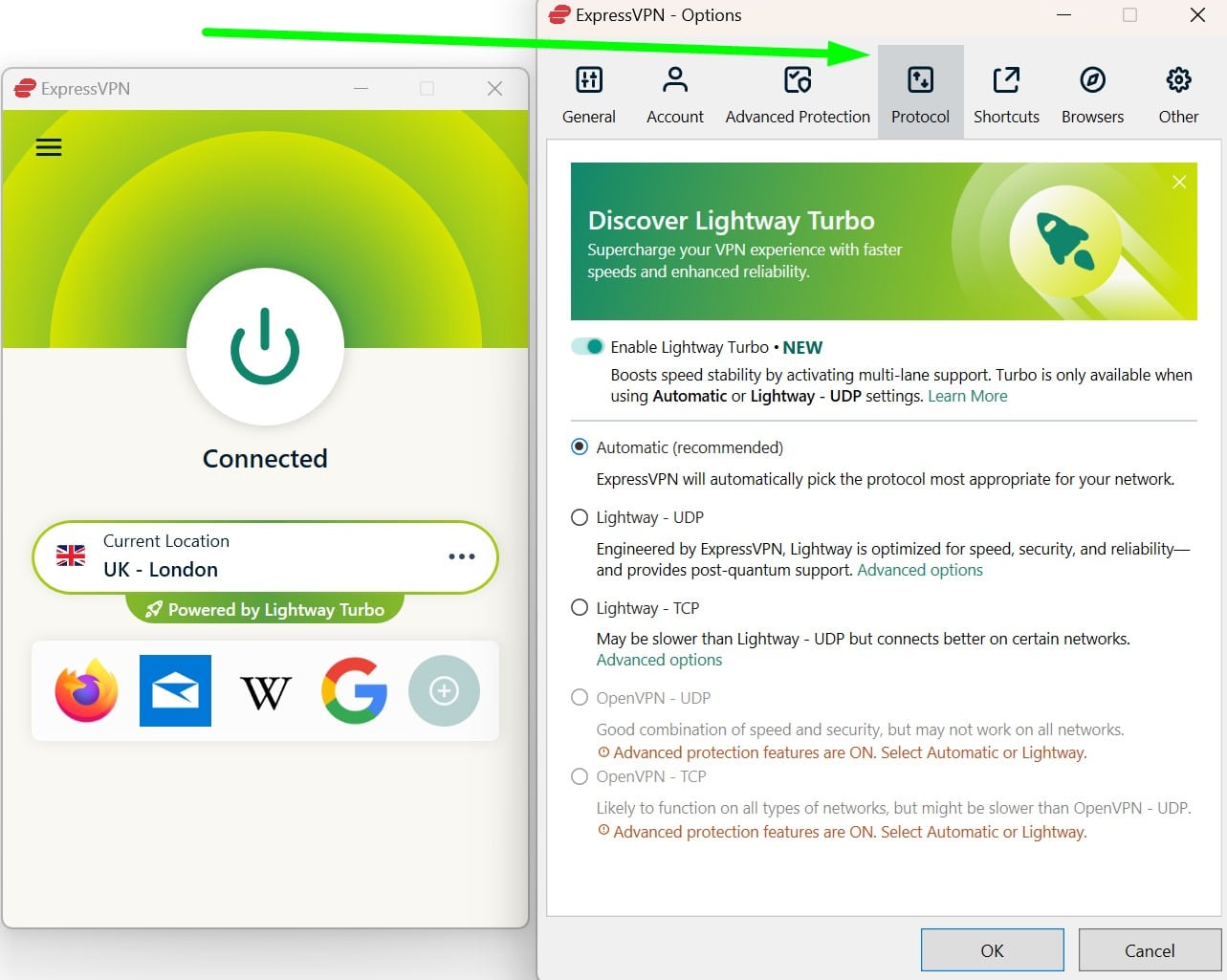Open the Wikipedia shortcut icon
This screenshot has width=1227, height=980.
point(265,692)
